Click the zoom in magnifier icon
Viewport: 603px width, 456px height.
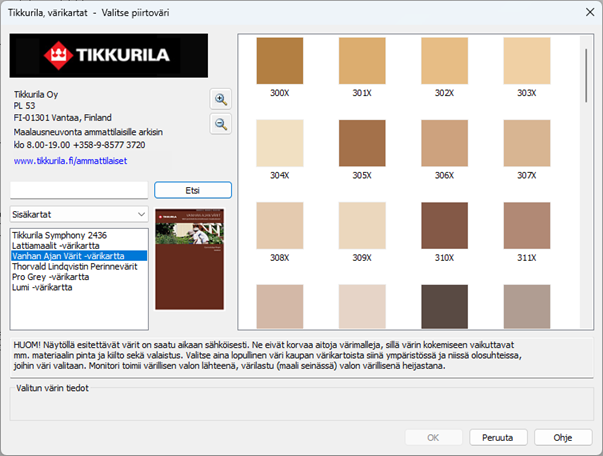click(221, 99)
